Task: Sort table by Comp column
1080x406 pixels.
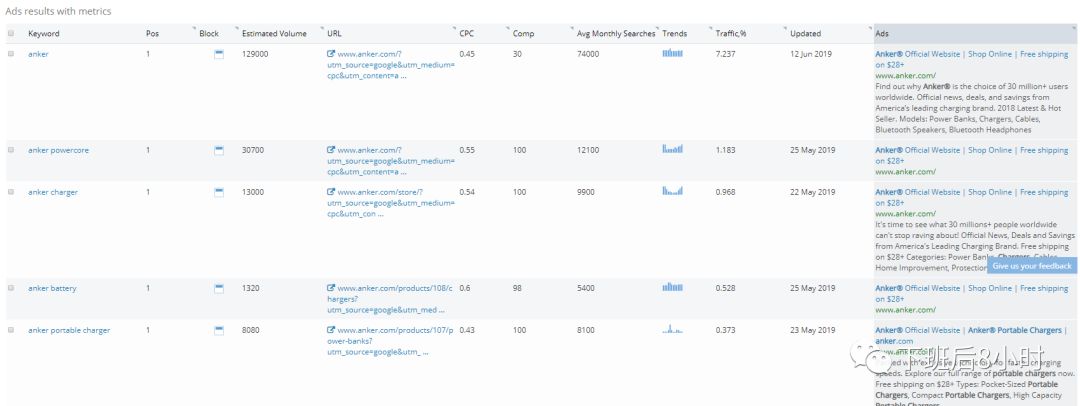Action: 523,33
